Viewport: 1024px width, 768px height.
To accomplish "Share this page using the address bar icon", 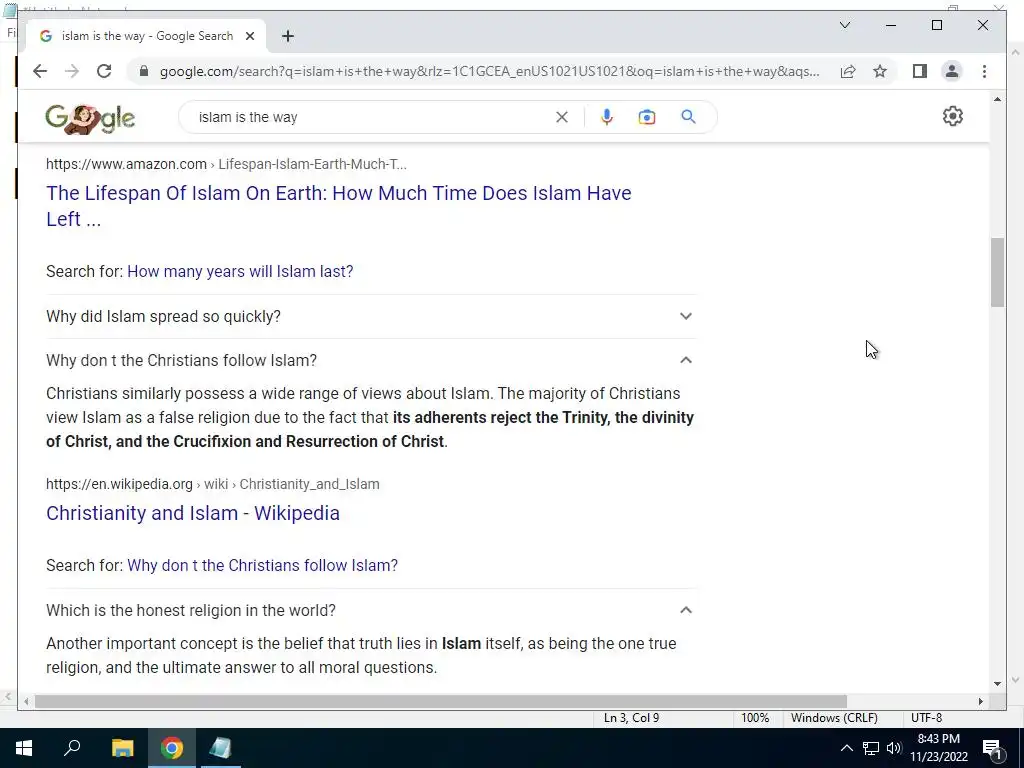I will [x=848, y=71].
